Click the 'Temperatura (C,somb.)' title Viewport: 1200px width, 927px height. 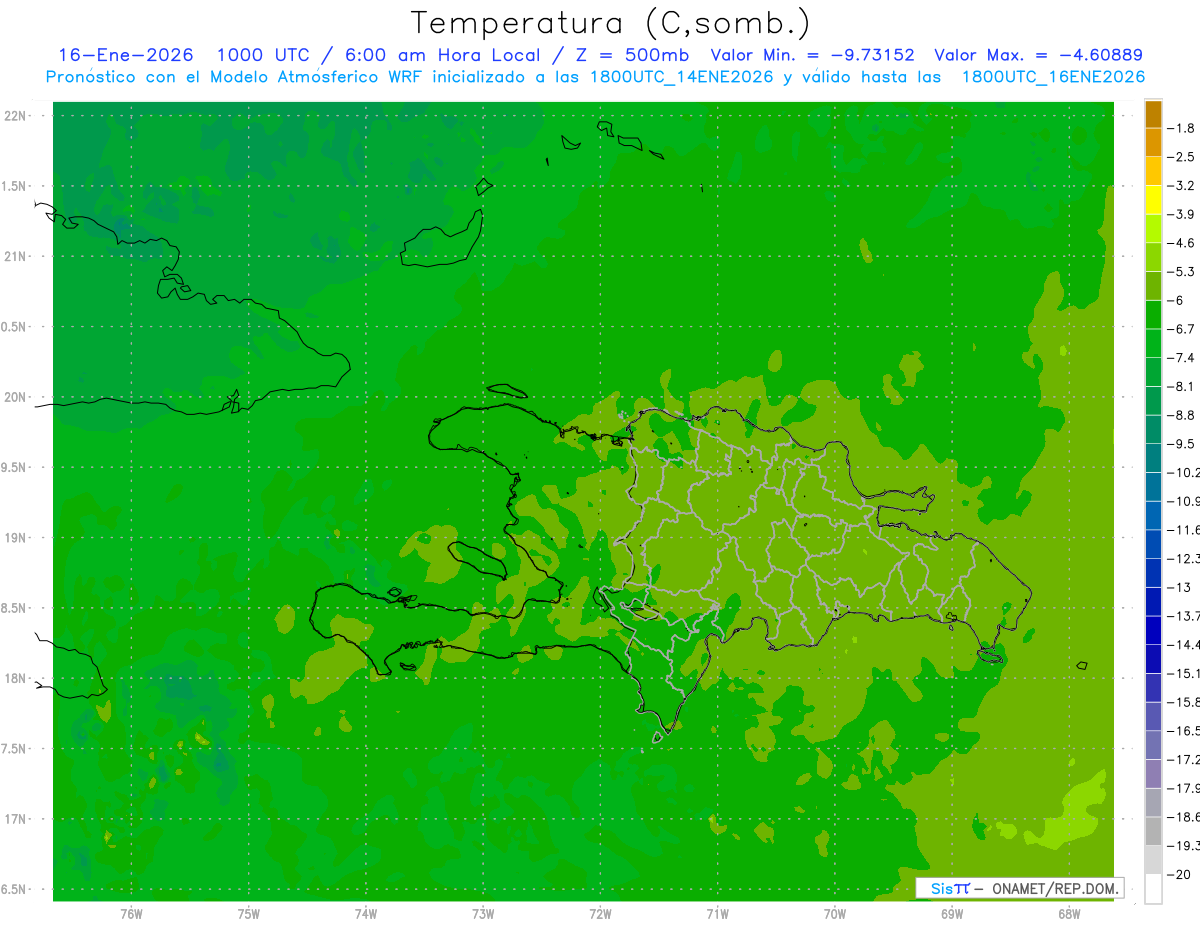(611, 23)
